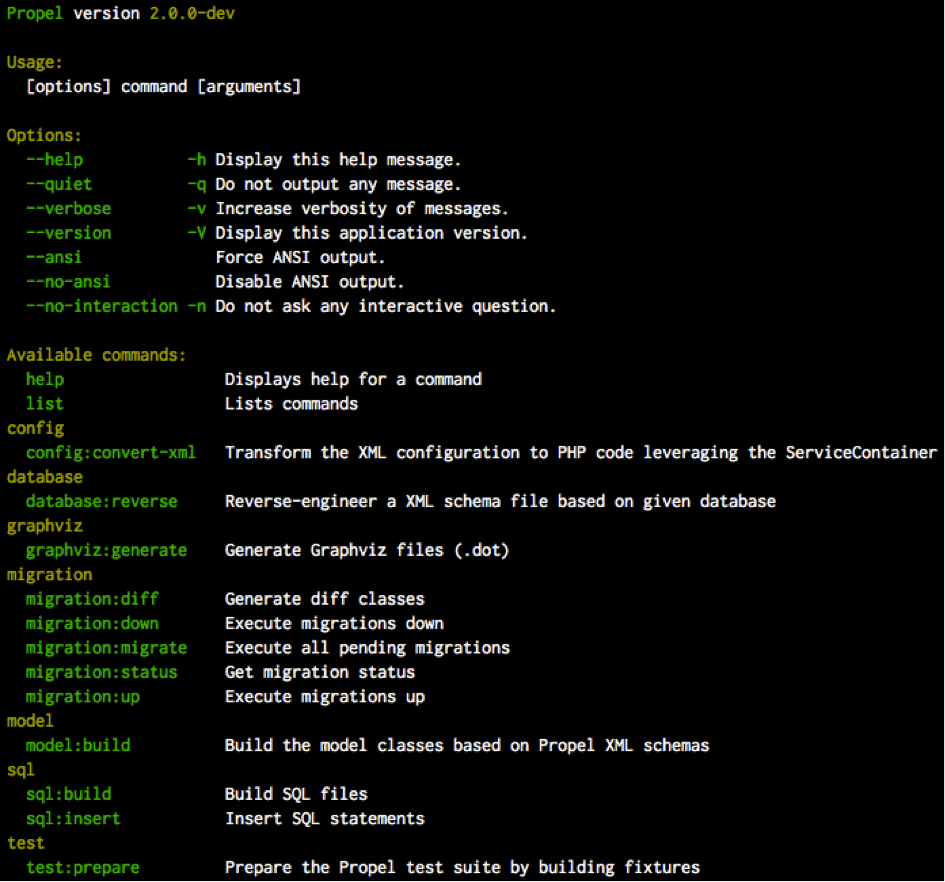Select the database:reverse command
This screenshot has width=945, height=882.
(102, 502)
